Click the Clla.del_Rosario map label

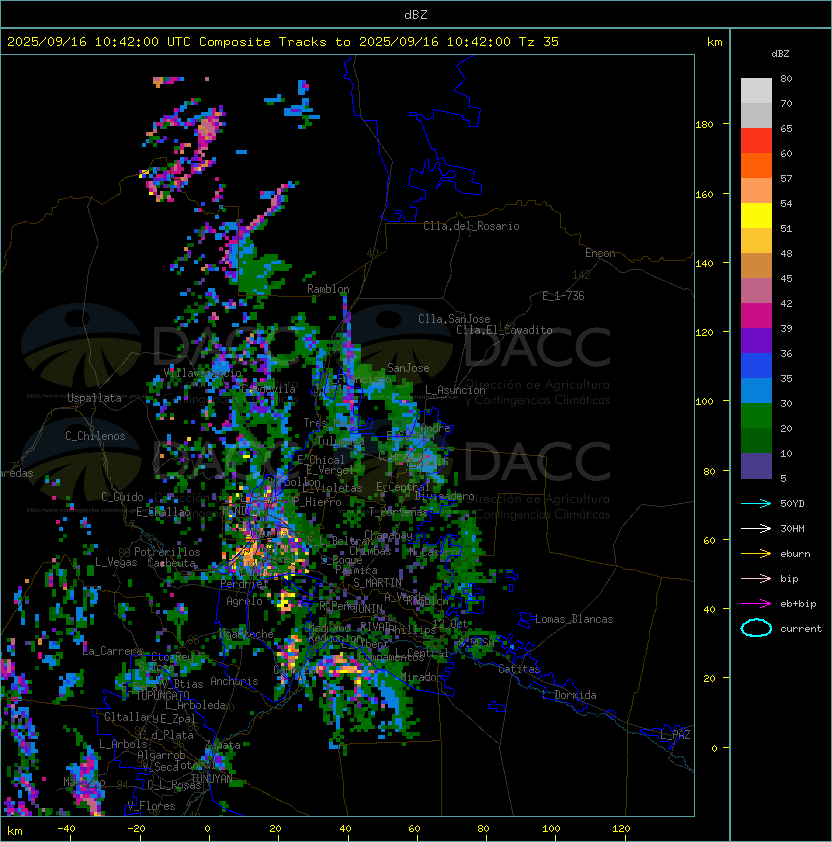click(x=471, y=226)
